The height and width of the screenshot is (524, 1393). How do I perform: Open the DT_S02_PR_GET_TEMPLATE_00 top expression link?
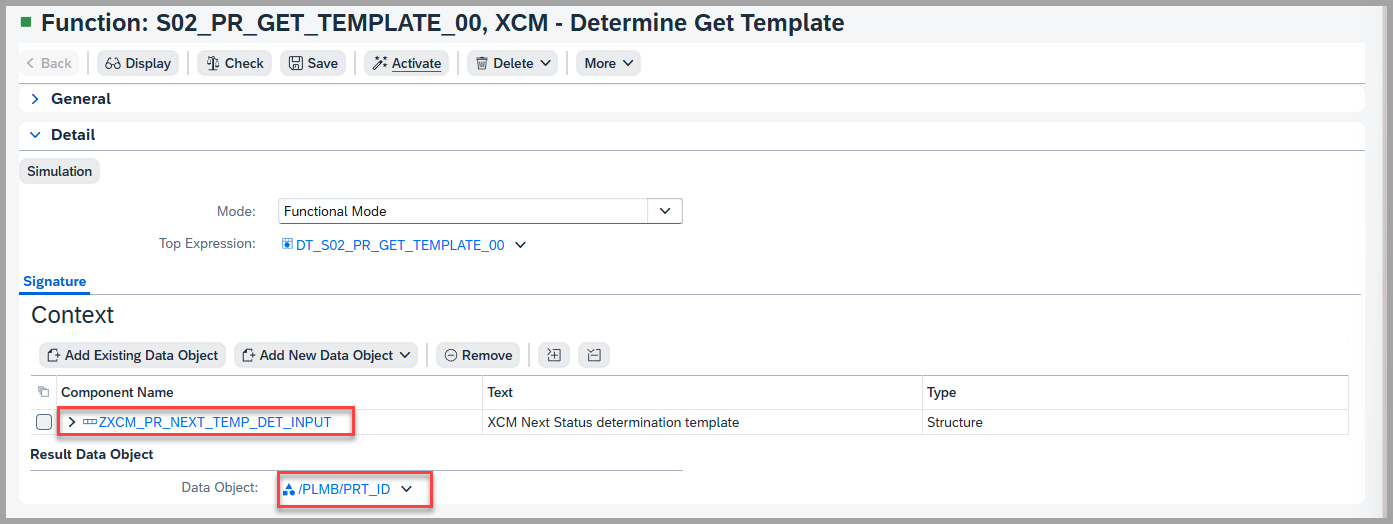(x=399, y=244)
